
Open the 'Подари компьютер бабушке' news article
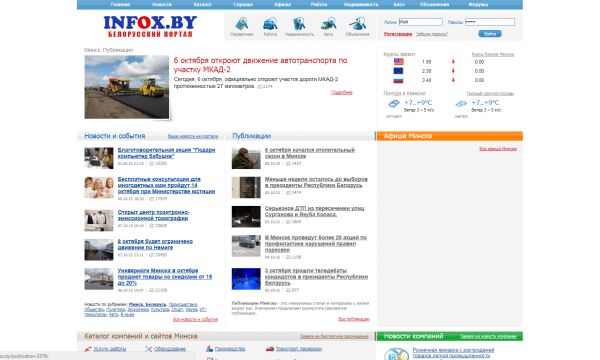click(166, 153)
